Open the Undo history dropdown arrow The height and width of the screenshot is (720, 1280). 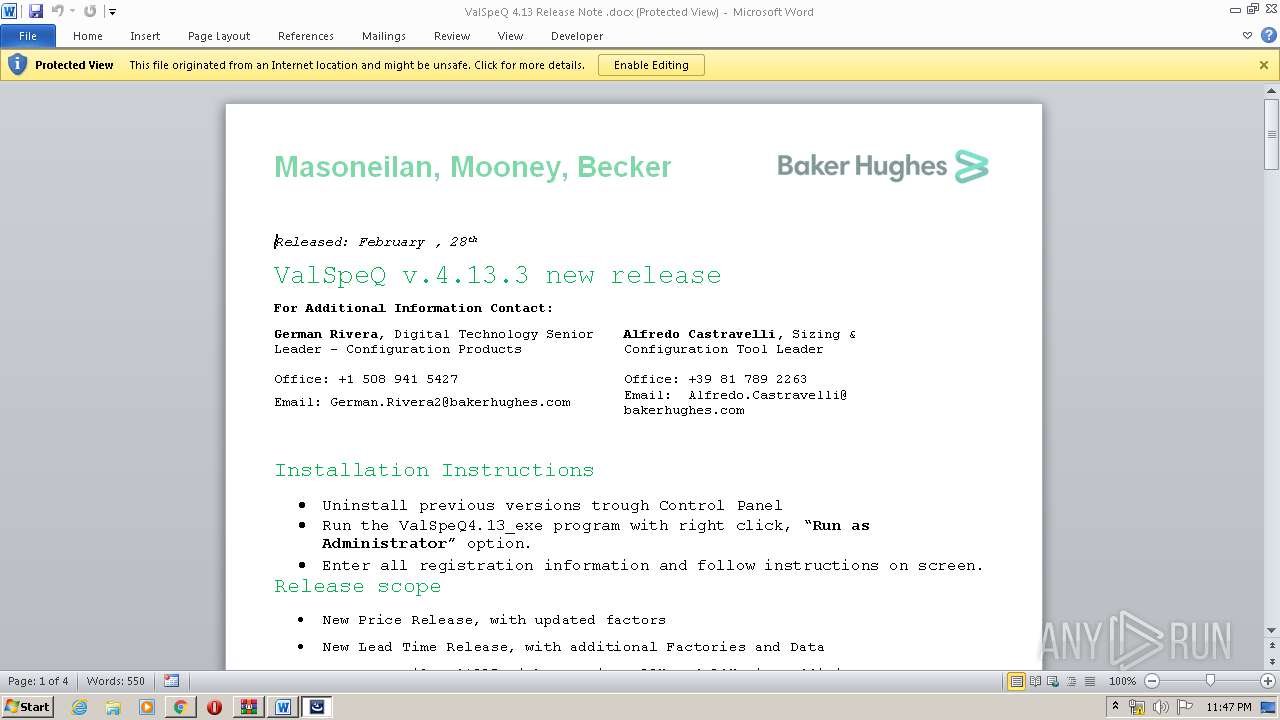pyautogui.click(x=72, y=12)
